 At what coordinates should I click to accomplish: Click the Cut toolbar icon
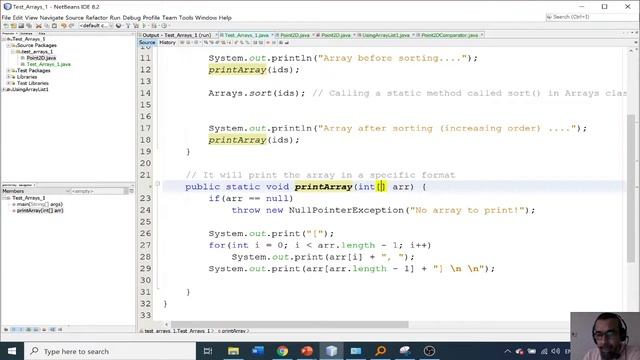[39, 26]
